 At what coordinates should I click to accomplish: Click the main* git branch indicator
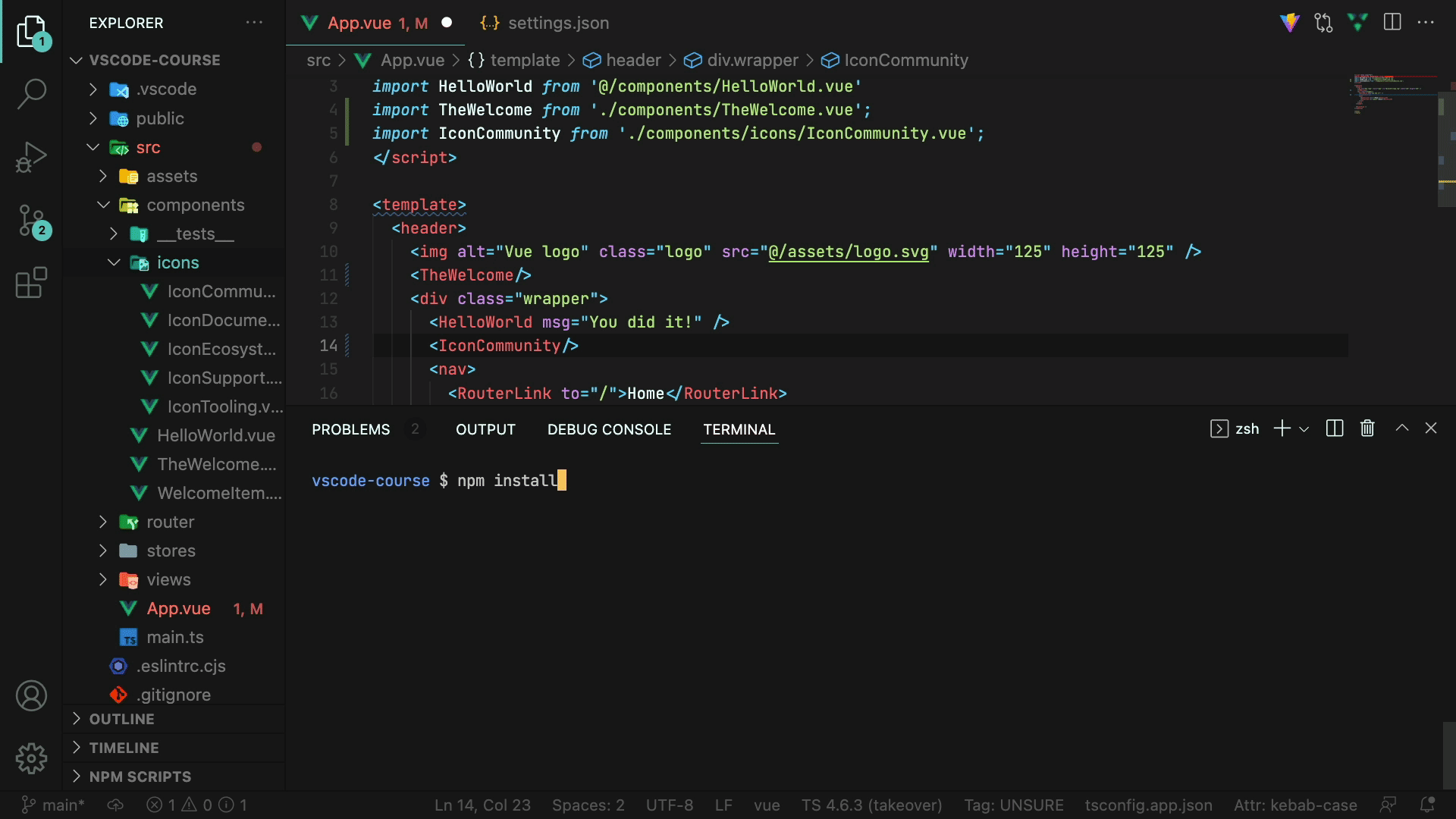point(53,805)
